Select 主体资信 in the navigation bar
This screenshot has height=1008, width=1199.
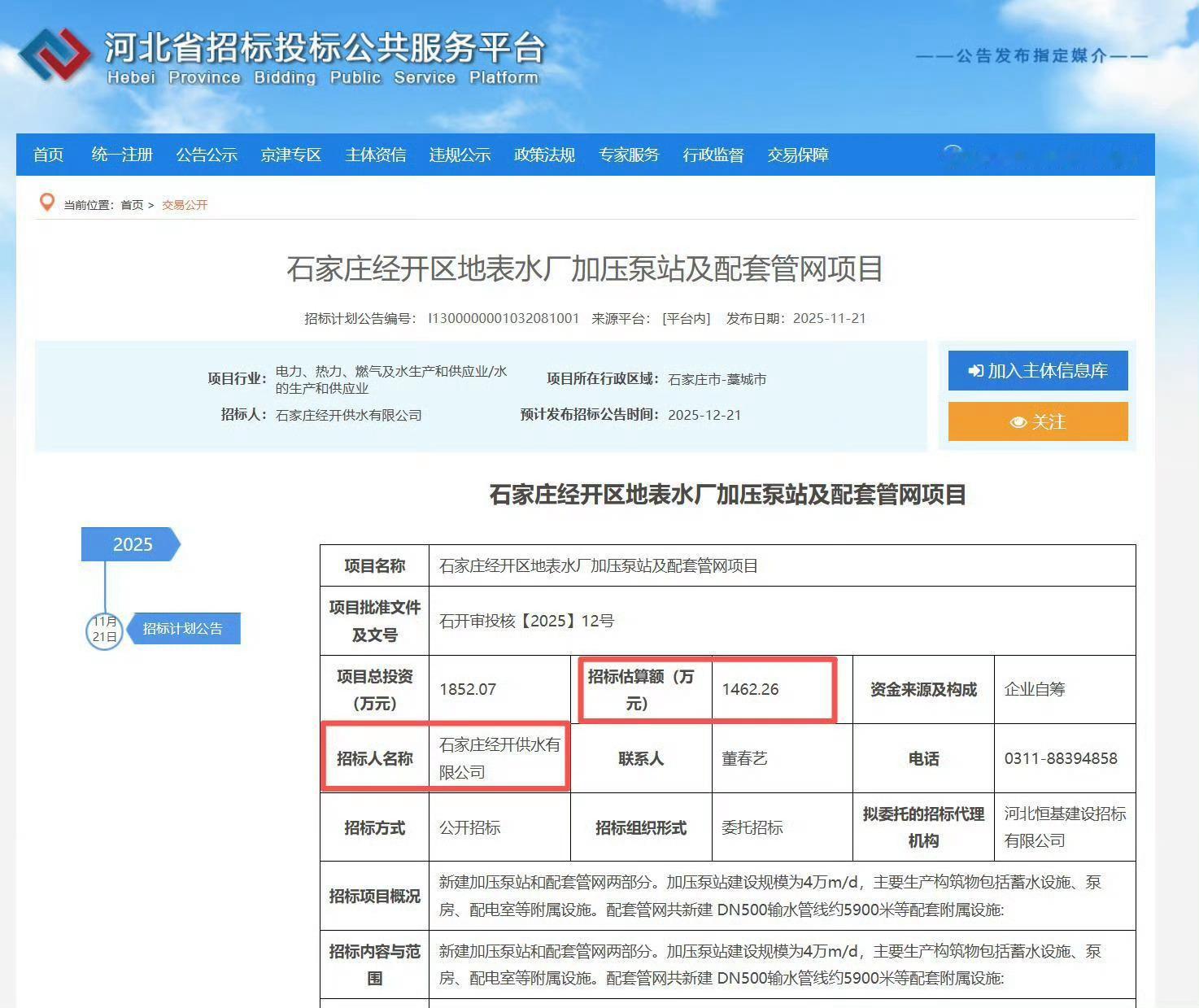(376, 155)
